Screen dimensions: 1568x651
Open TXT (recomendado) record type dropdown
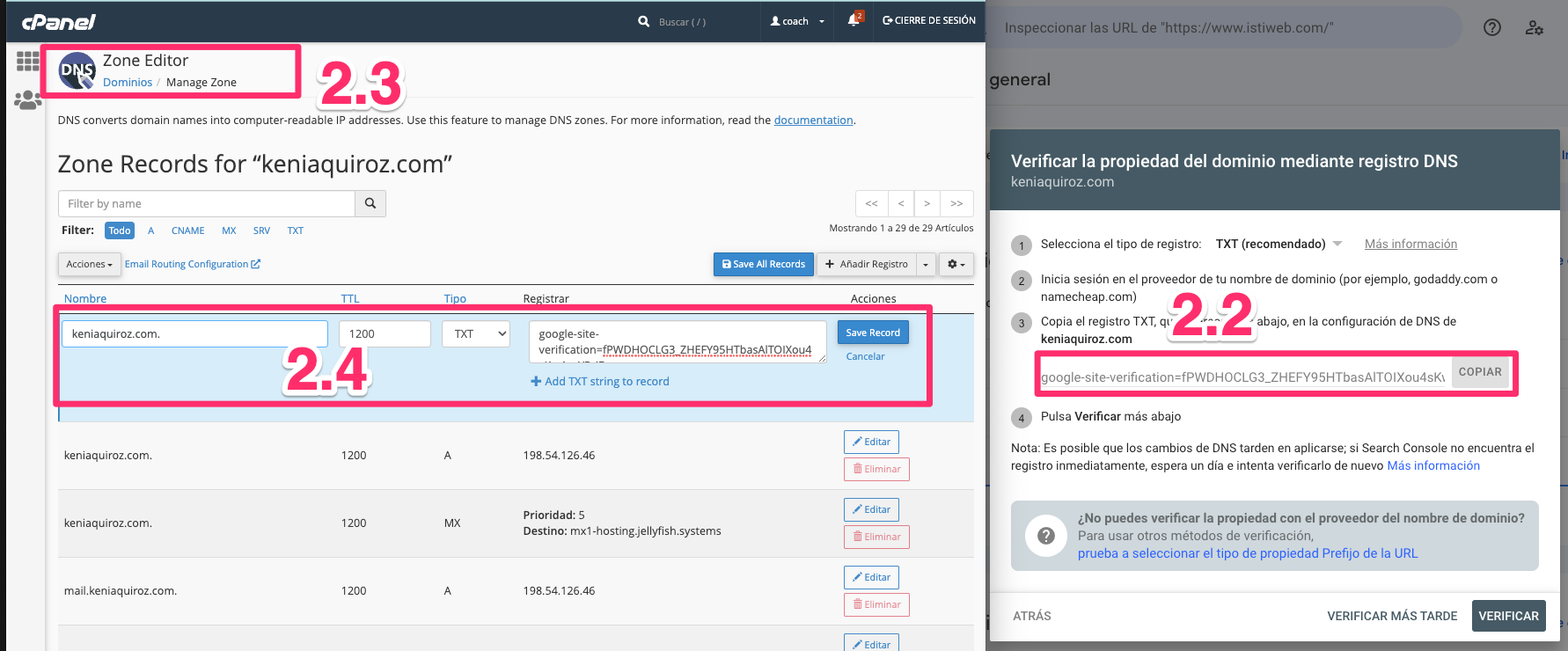[x=1279, y=244]
